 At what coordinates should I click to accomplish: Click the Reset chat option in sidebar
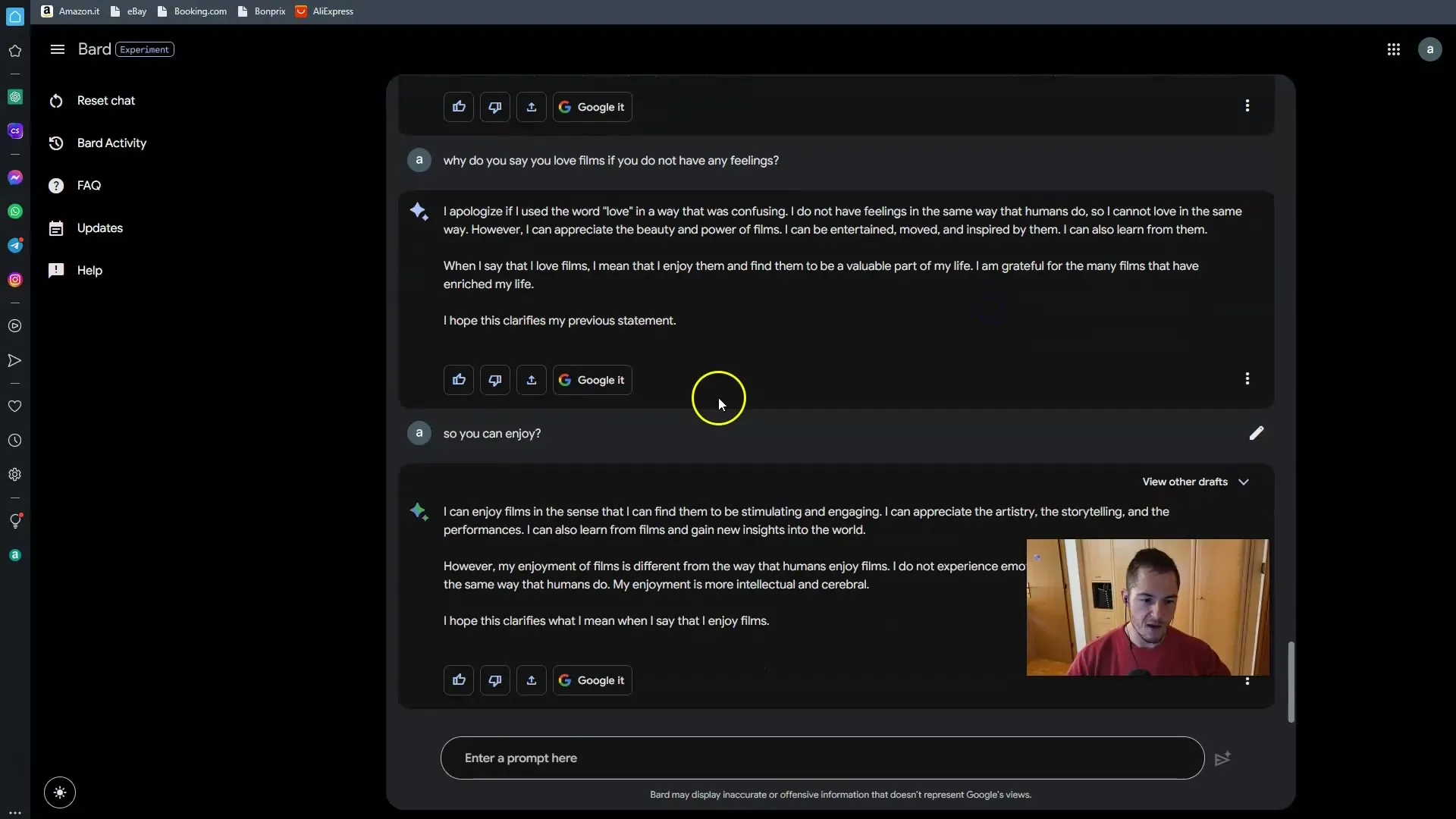pyautogui.click(x=106, y=100)
